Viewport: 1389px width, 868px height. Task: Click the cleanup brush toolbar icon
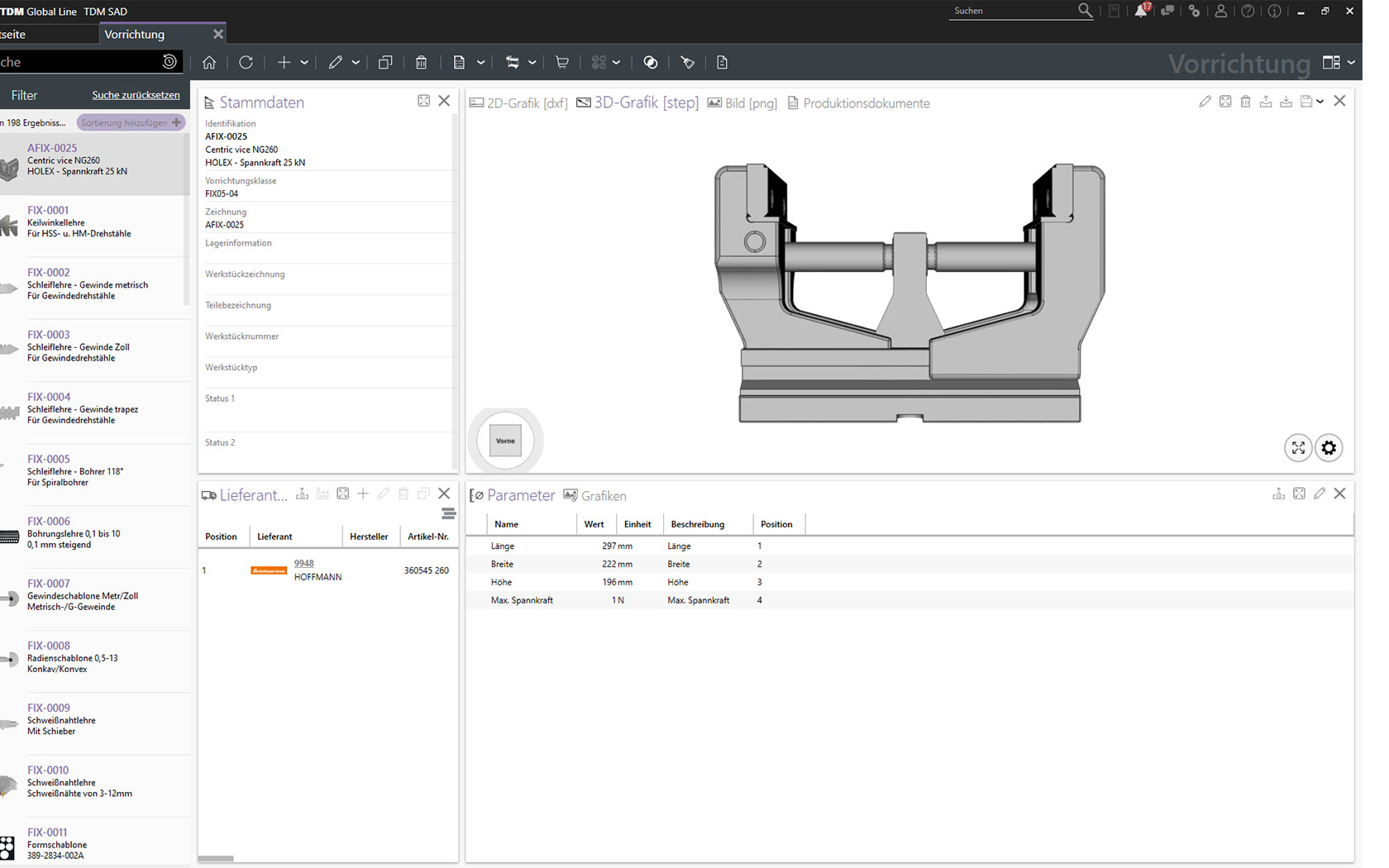(687, 62)
